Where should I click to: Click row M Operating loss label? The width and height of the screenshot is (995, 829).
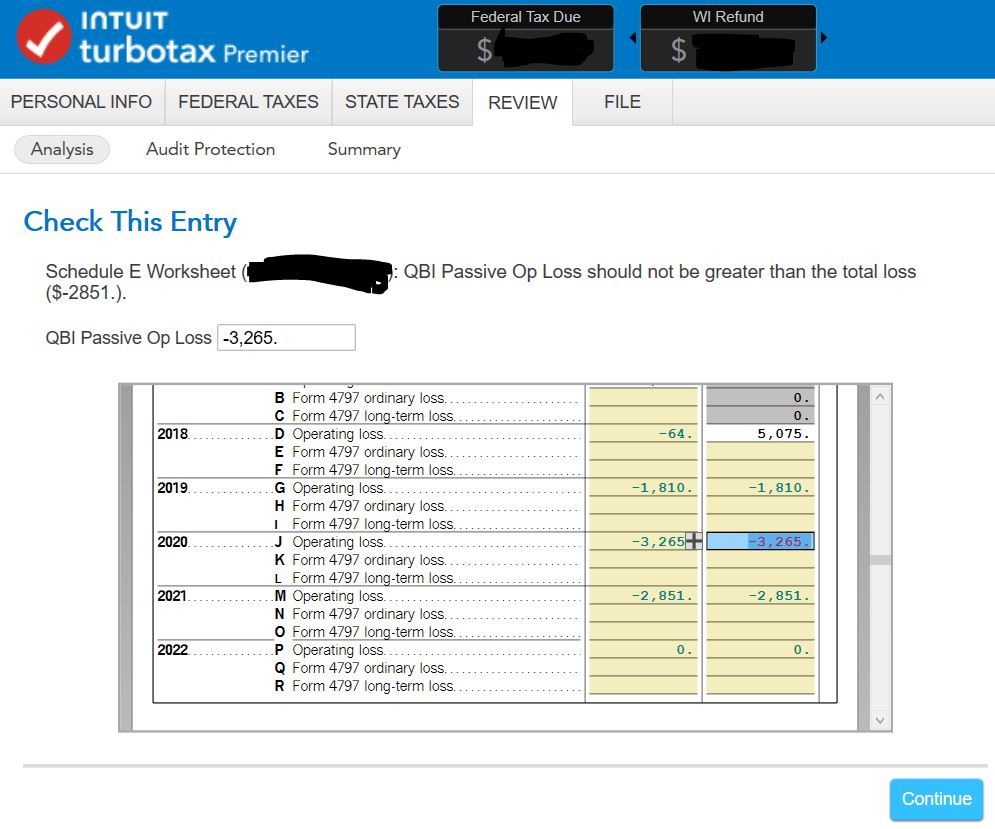(338, 595)
